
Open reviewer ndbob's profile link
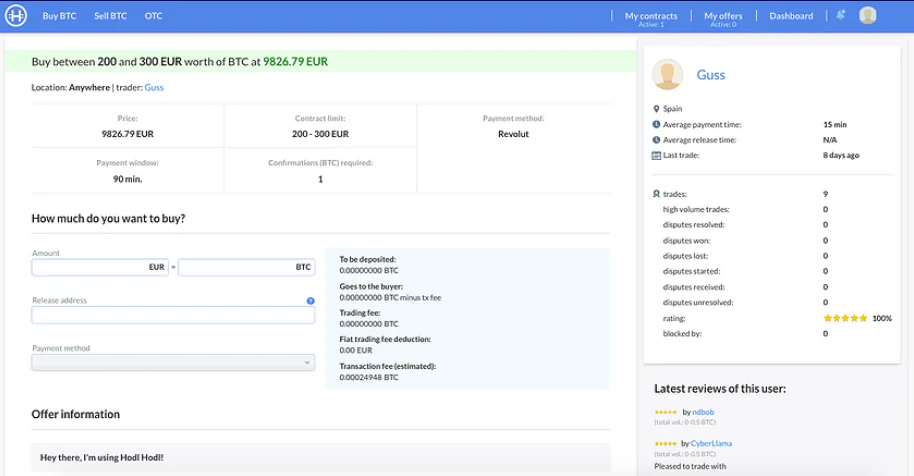tap(703, 412)
